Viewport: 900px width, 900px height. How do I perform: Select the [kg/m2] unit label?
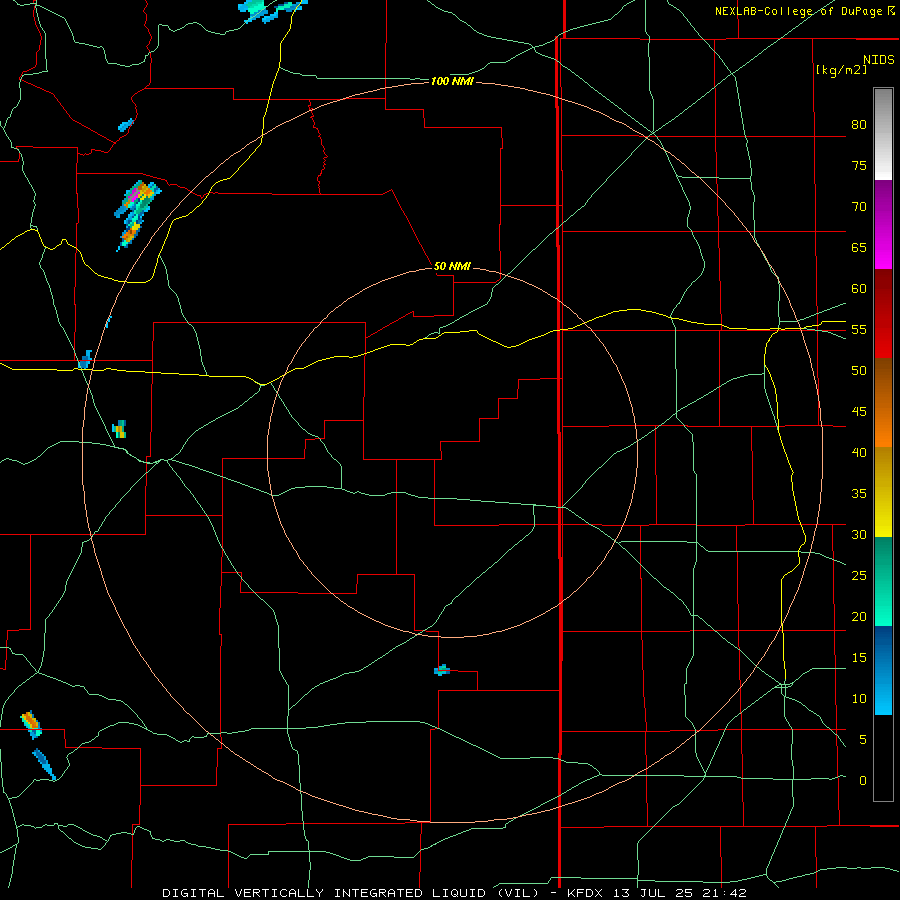pos(841,70)
